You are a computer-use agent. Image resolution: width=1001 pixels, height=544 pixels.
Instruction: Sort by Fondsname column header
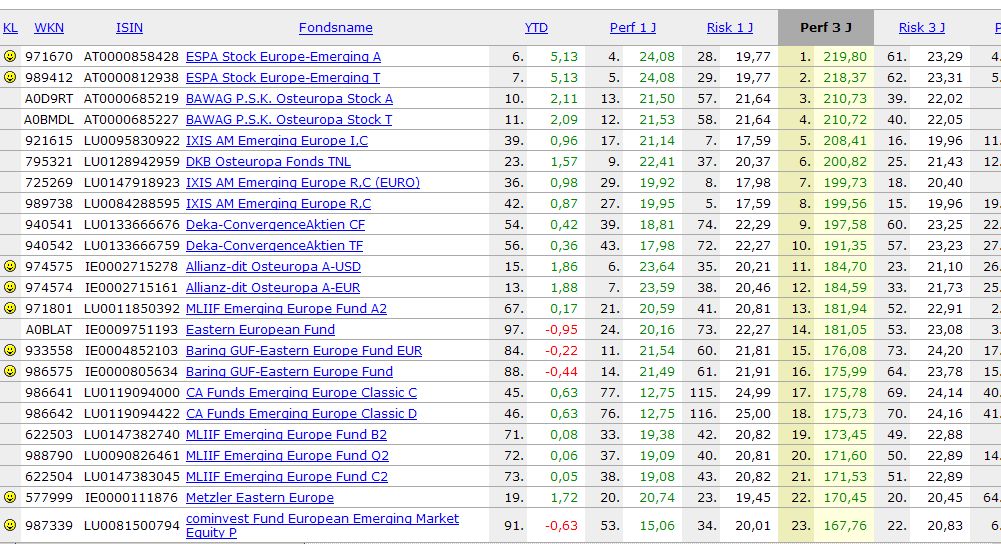point(336,27)
